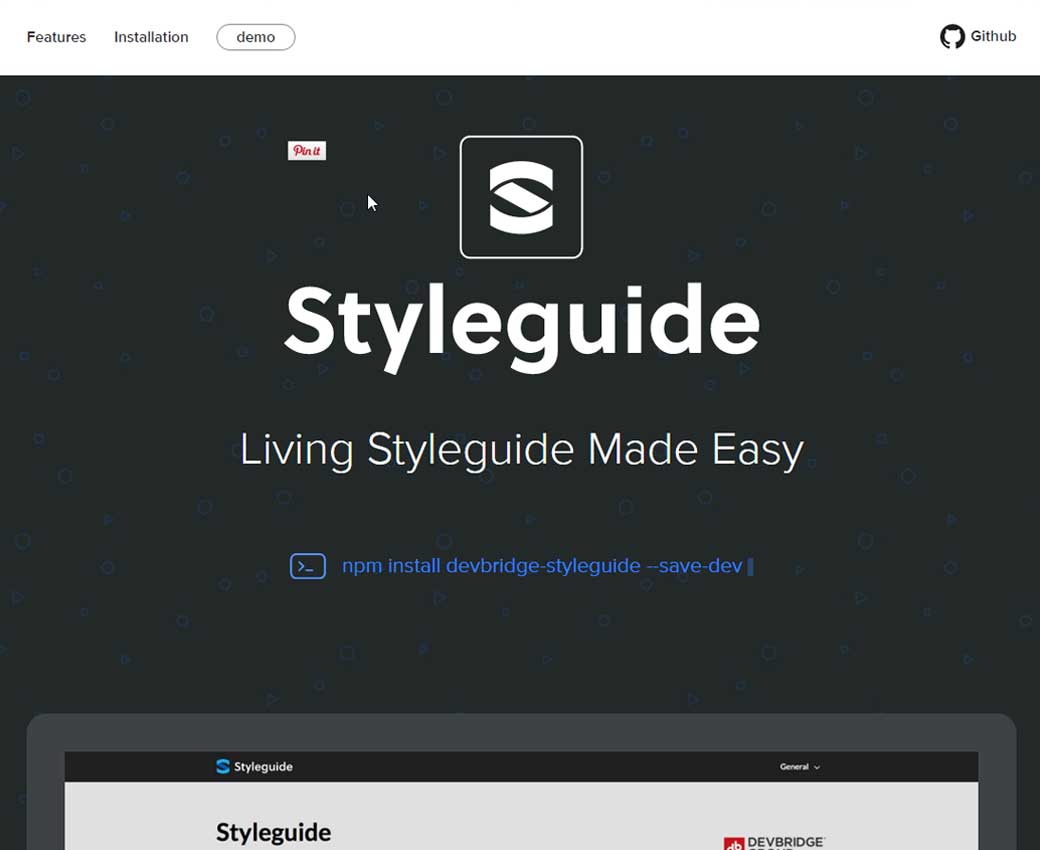Click the chevron next to General

click(817, 768)
